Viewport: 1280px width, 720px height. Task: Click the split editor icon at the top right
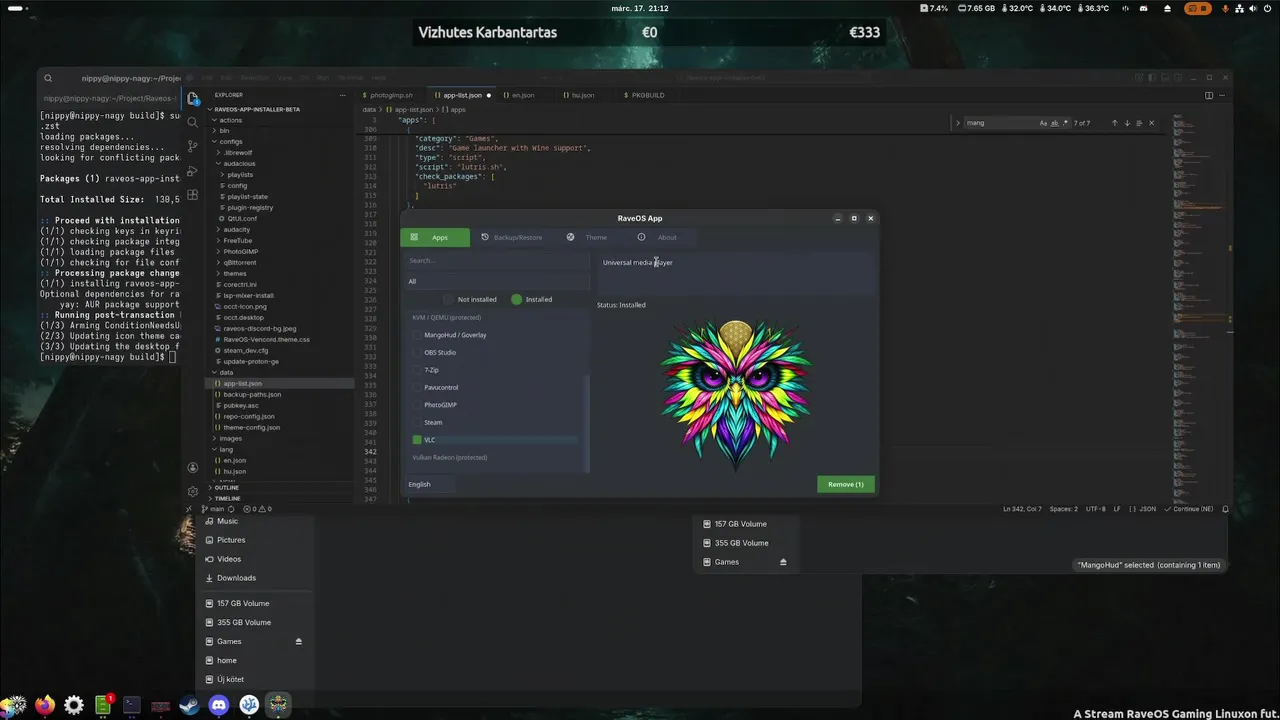coord(1208,95)
